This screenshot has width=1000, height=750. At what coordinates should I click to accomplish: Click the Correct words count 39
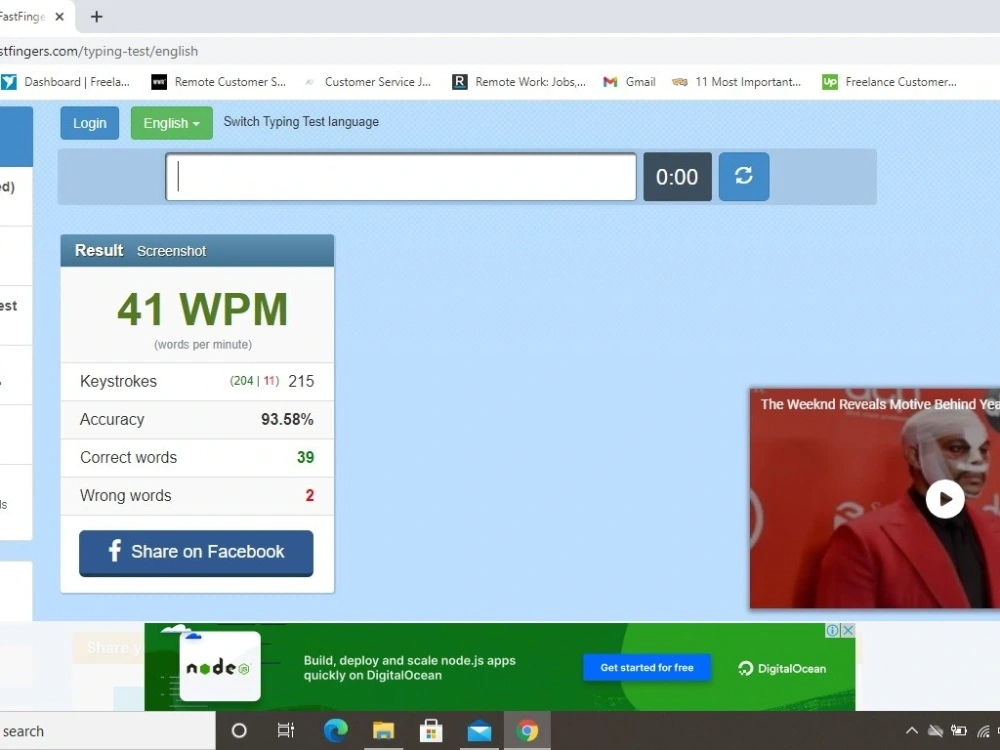[305, 457]
